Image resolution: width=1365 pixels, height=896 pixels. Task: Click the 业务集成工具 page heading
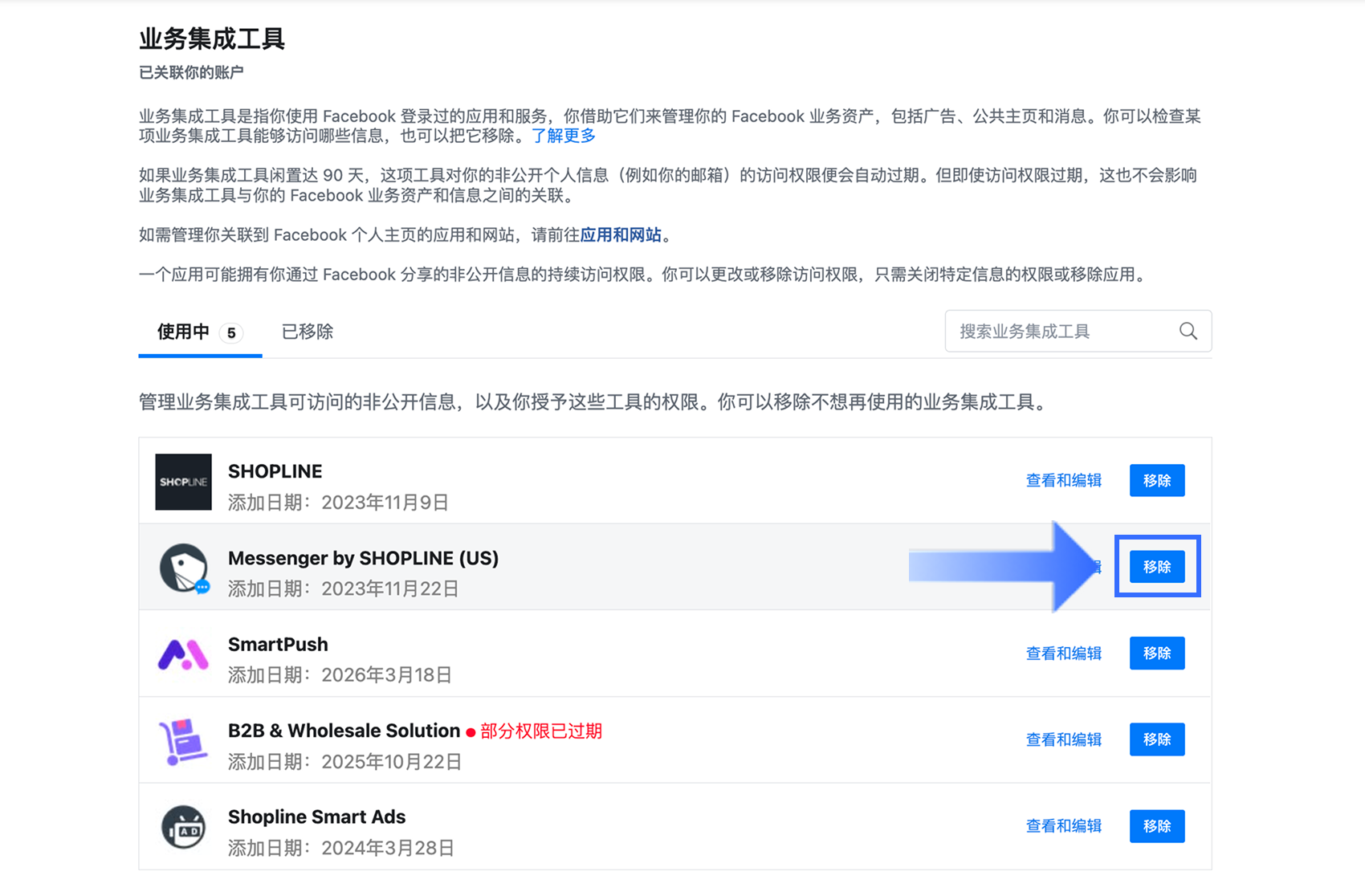[x=212, y=39]
